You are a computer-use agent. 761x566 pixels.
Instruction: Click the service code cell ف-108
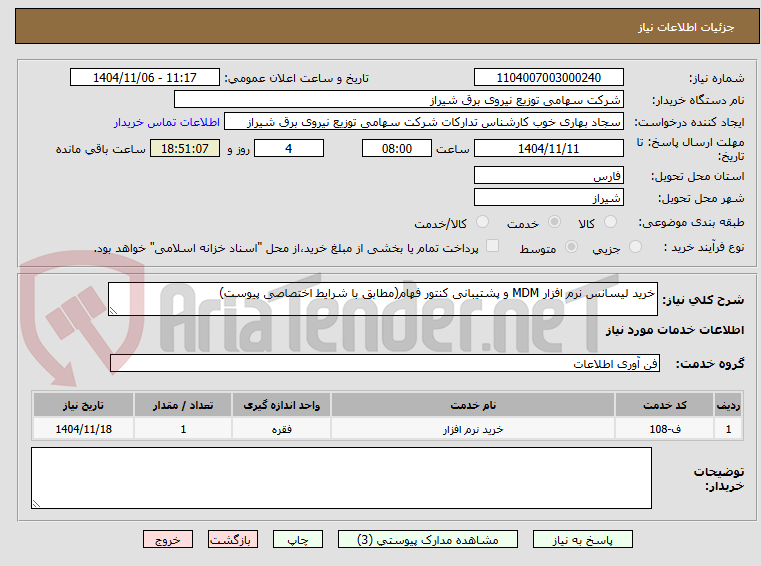(664, 429)
